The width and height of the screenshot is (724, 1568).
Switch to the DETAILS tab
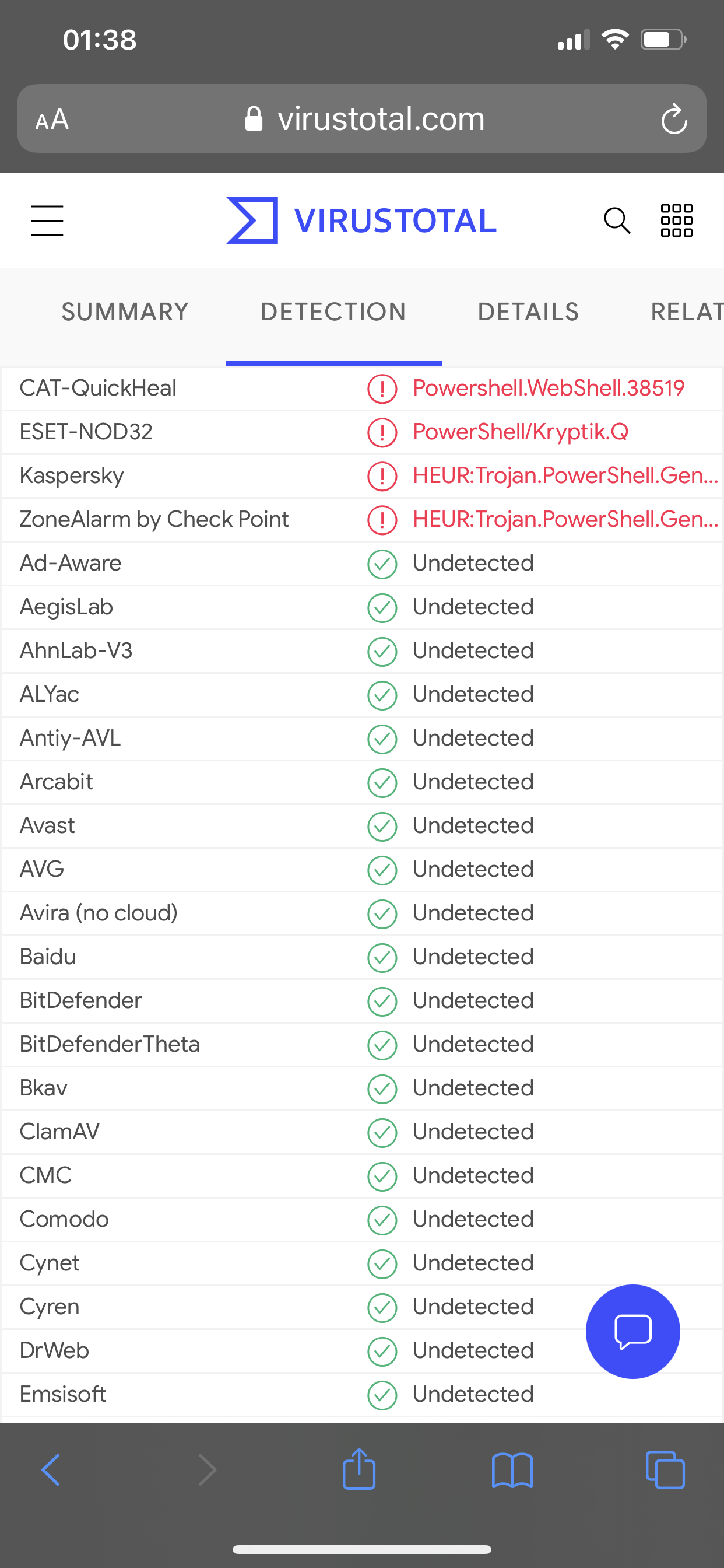528,311
